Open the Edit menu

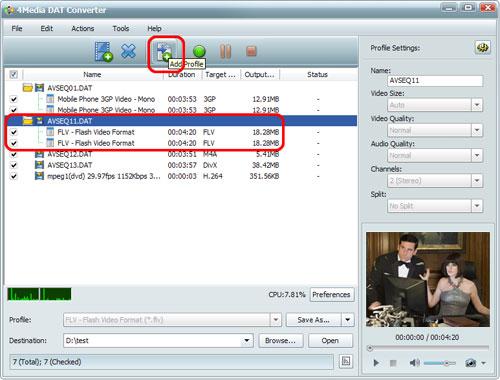[47, 29]
